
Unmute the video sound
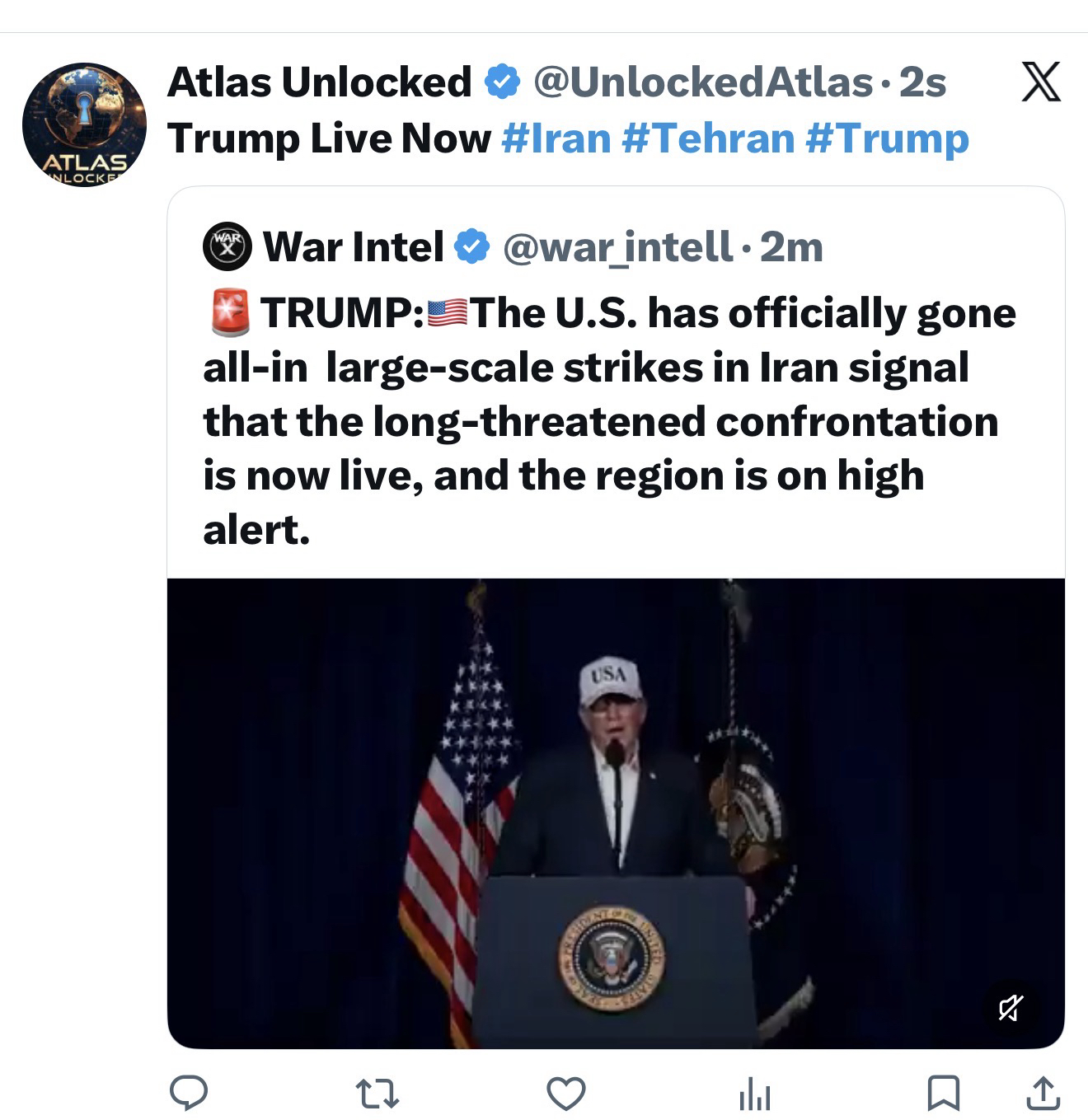1011,1007
